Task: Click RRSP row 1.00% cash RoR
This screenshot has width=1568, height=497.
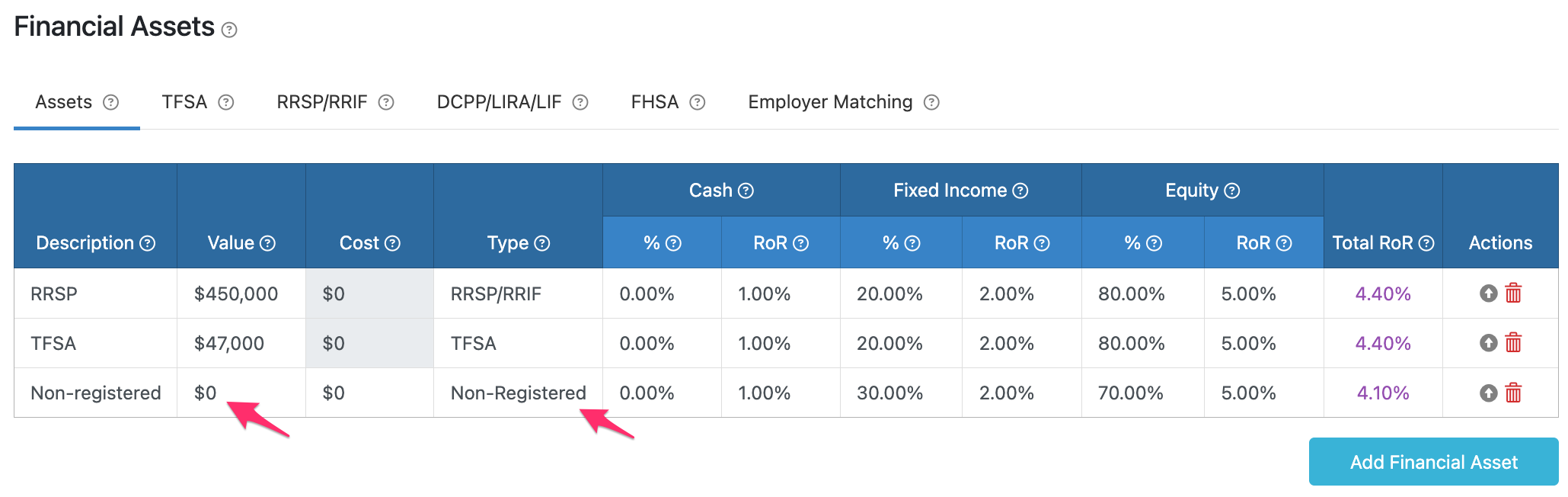Action: click(781, 293)
